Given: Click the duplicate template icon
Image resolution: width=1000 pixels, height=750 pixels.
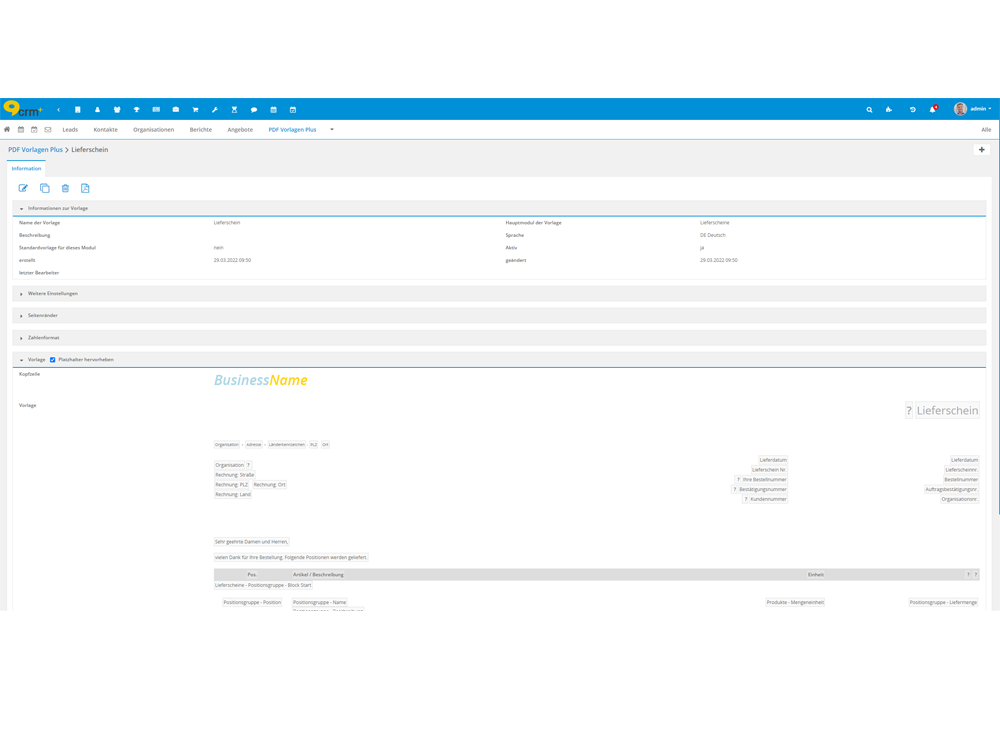Looking at the screenshot, I should [44, 188].
